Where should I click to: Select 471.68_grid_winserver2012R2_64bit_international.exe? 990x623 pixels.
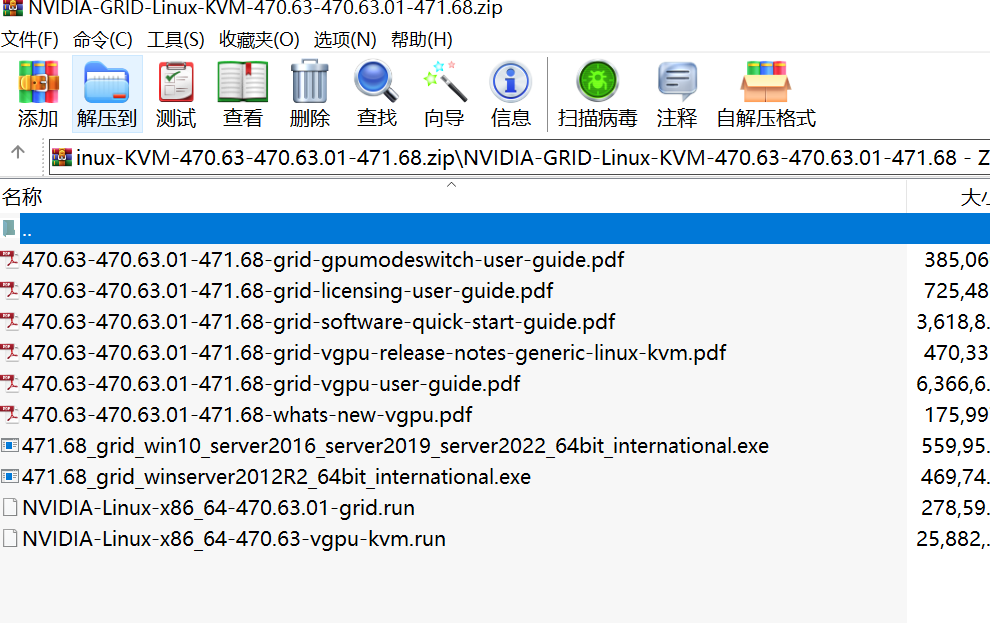coord(276,477)
